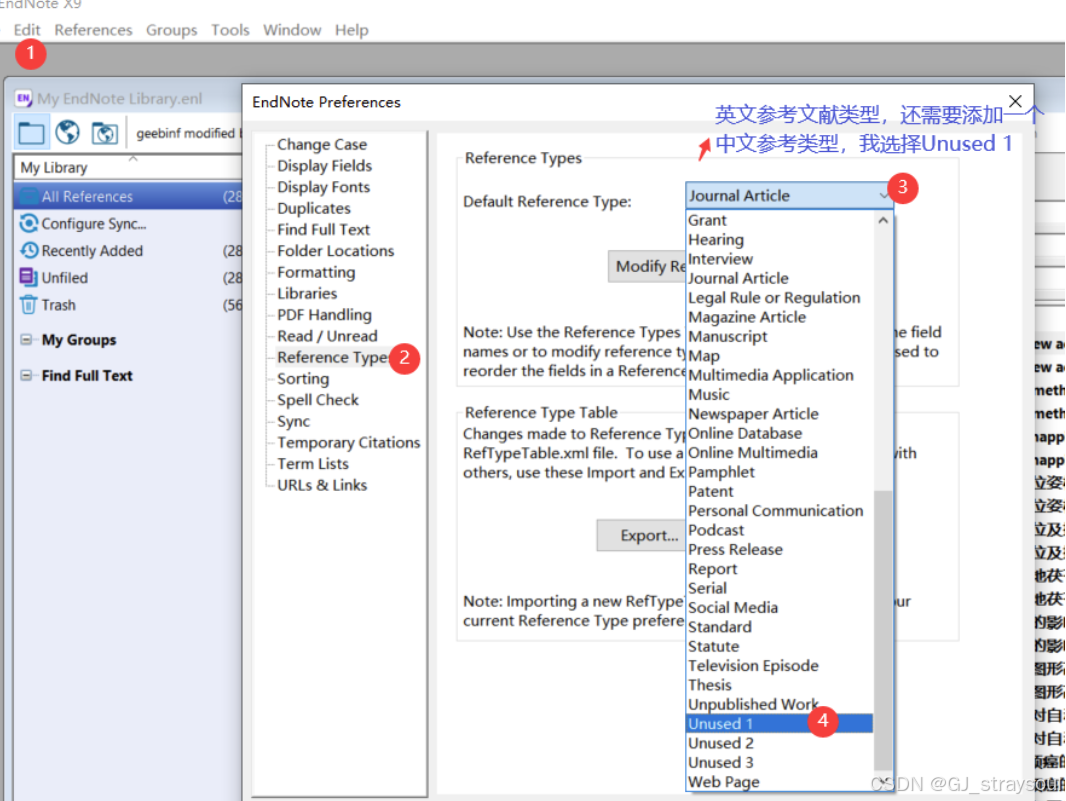1066x801 pixels.
Task: Click the Unfiled group icon
Action: pyautogui.click(x=29, y=277)
